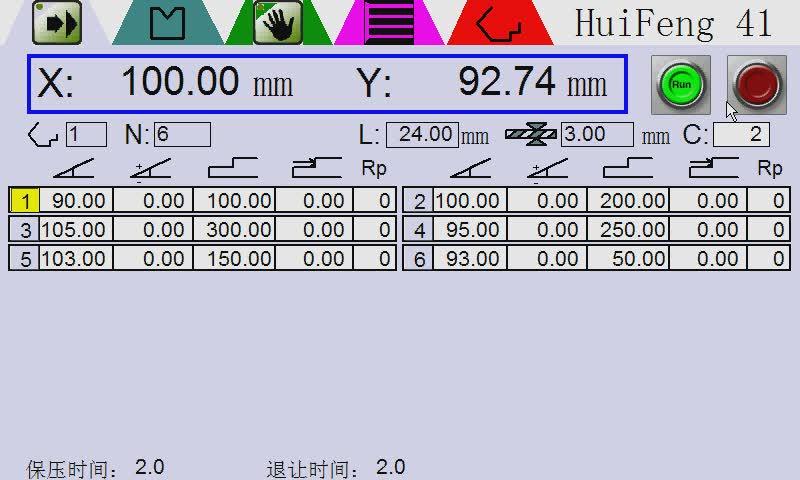The image size is (800, 480).
Task: Click the left Rp column header
Action: (x=374, y=169)
